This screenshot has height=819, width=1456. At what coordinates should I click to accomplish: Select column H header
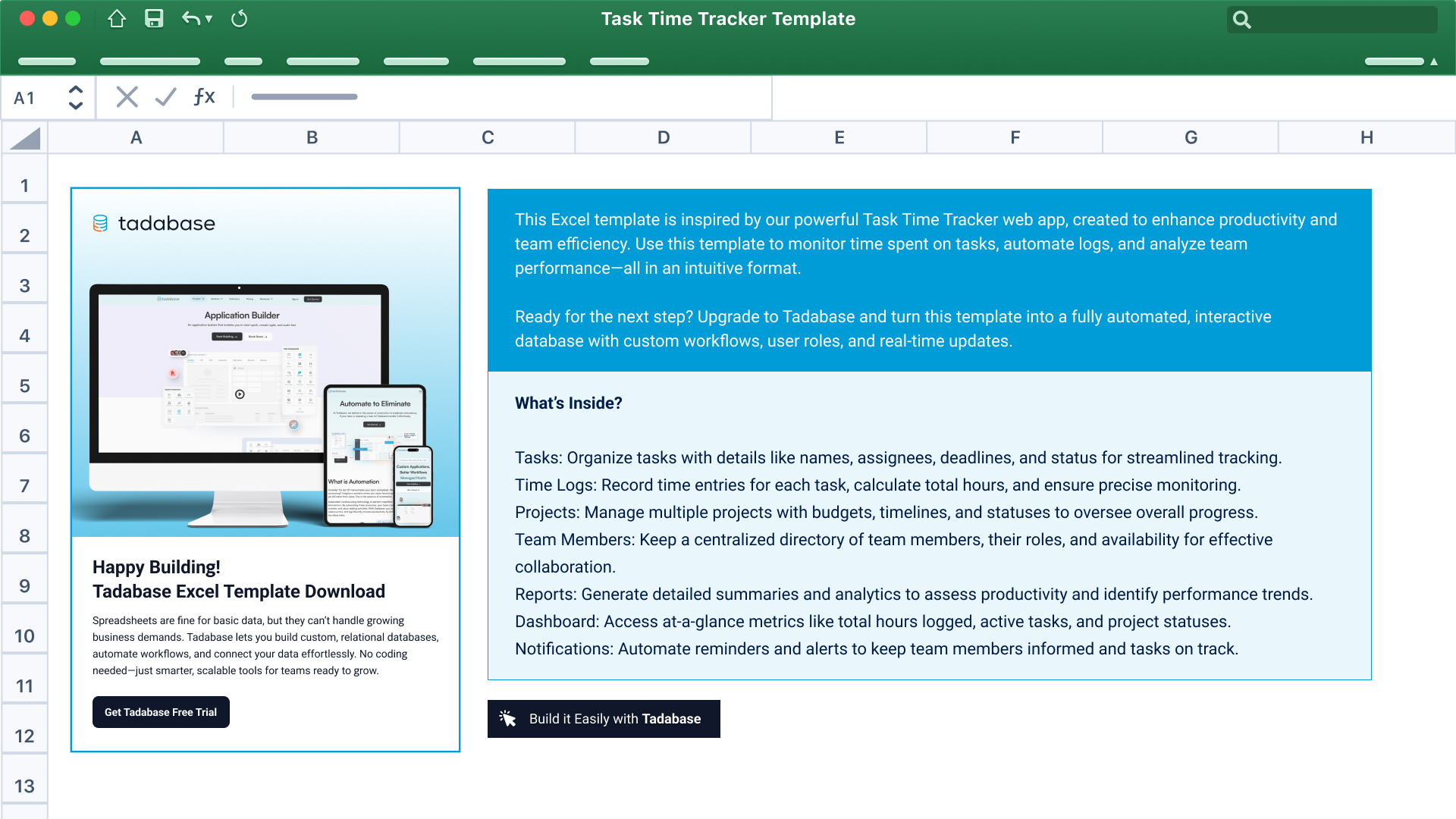click(1367, 138)
